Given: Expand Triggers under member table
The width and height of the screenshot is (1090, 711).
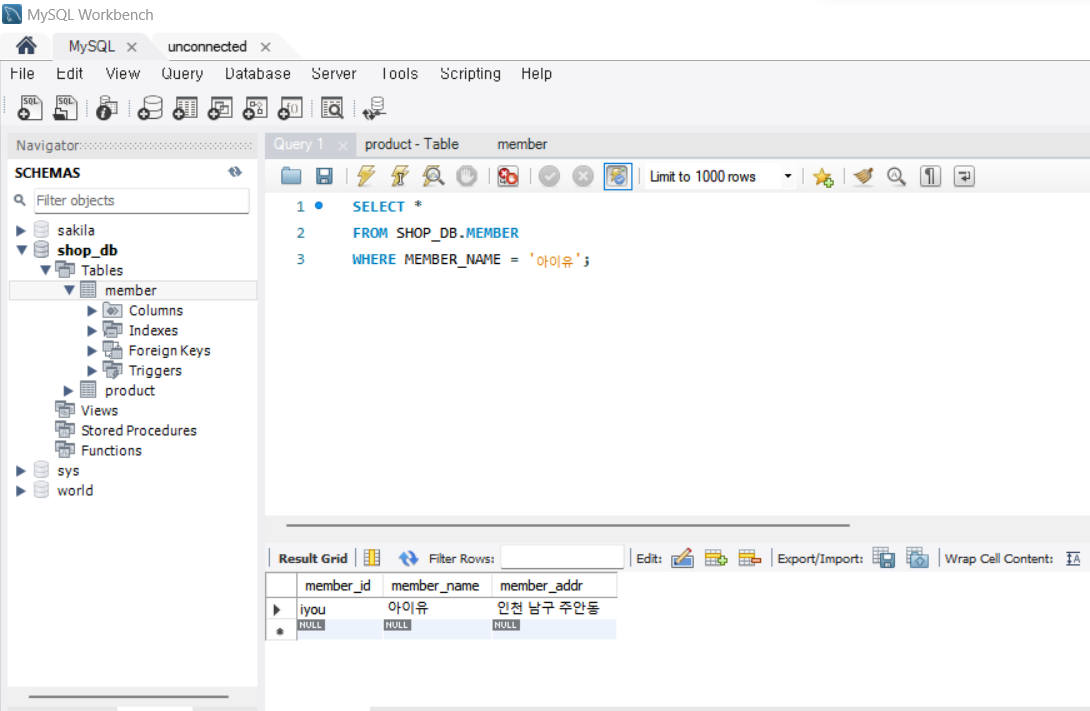Looking at the screenshot, I should pos(92,370).
